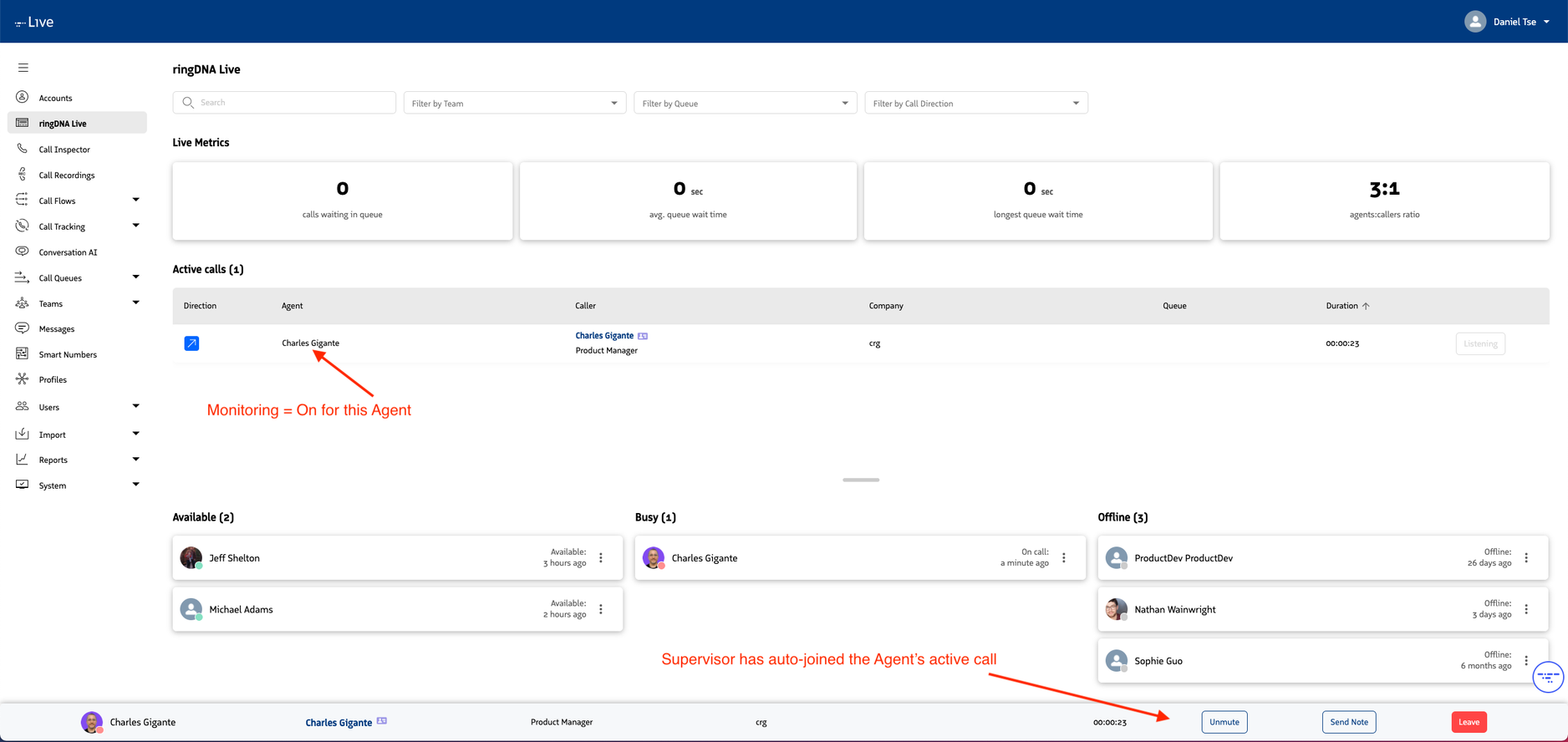
Task: Expand the System submenu arrow
Action: [x=136, y=485]
